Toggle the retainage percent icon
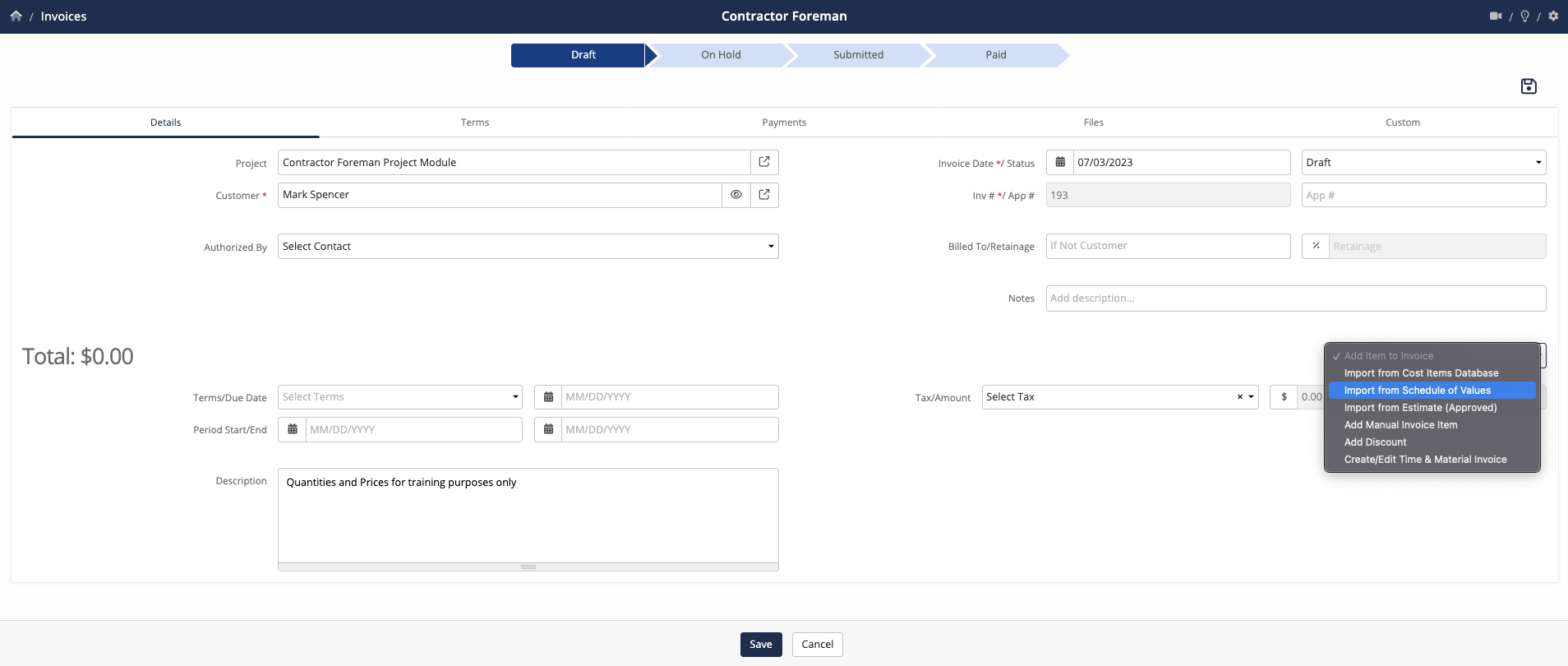 tap(1316, 246)
